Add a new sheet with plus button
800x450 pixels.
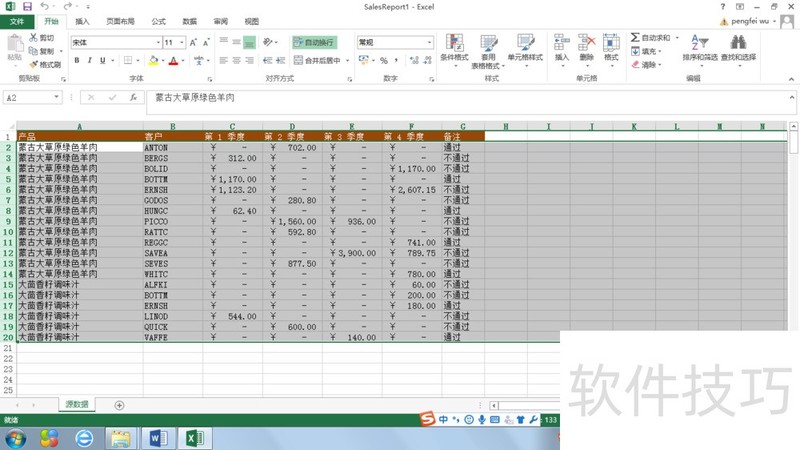119,405
